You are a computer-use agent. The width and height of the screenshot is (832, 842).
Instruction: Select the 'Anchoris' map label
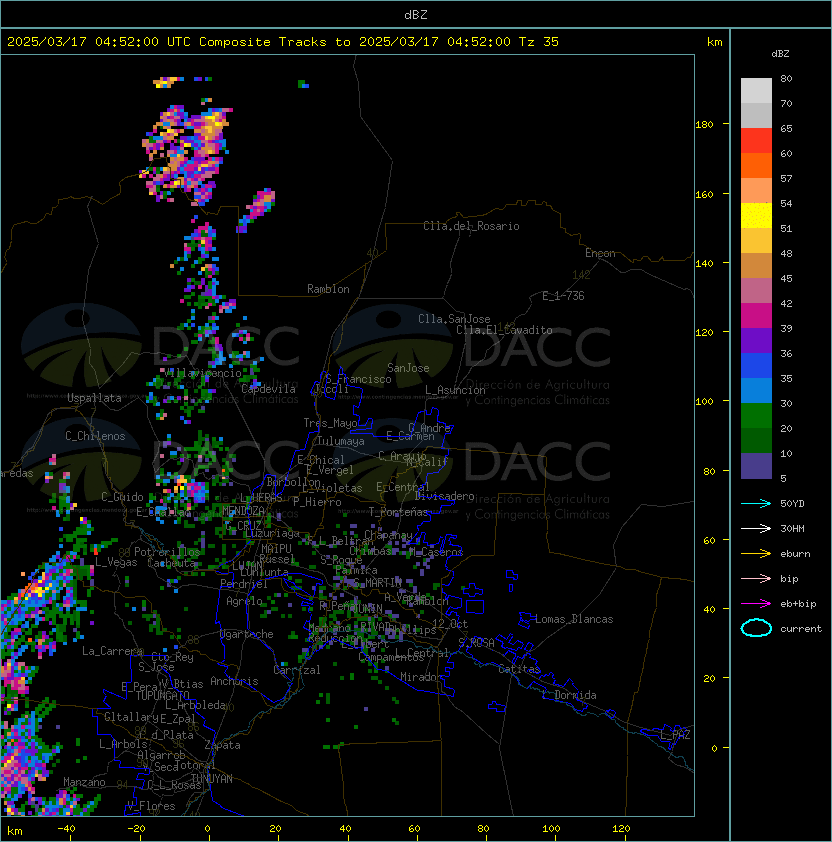[x=234, y=681]
